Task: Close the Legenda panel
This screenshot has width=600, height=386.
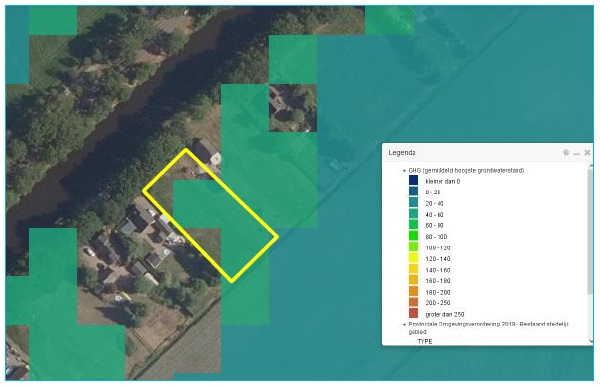Action: 587,153
